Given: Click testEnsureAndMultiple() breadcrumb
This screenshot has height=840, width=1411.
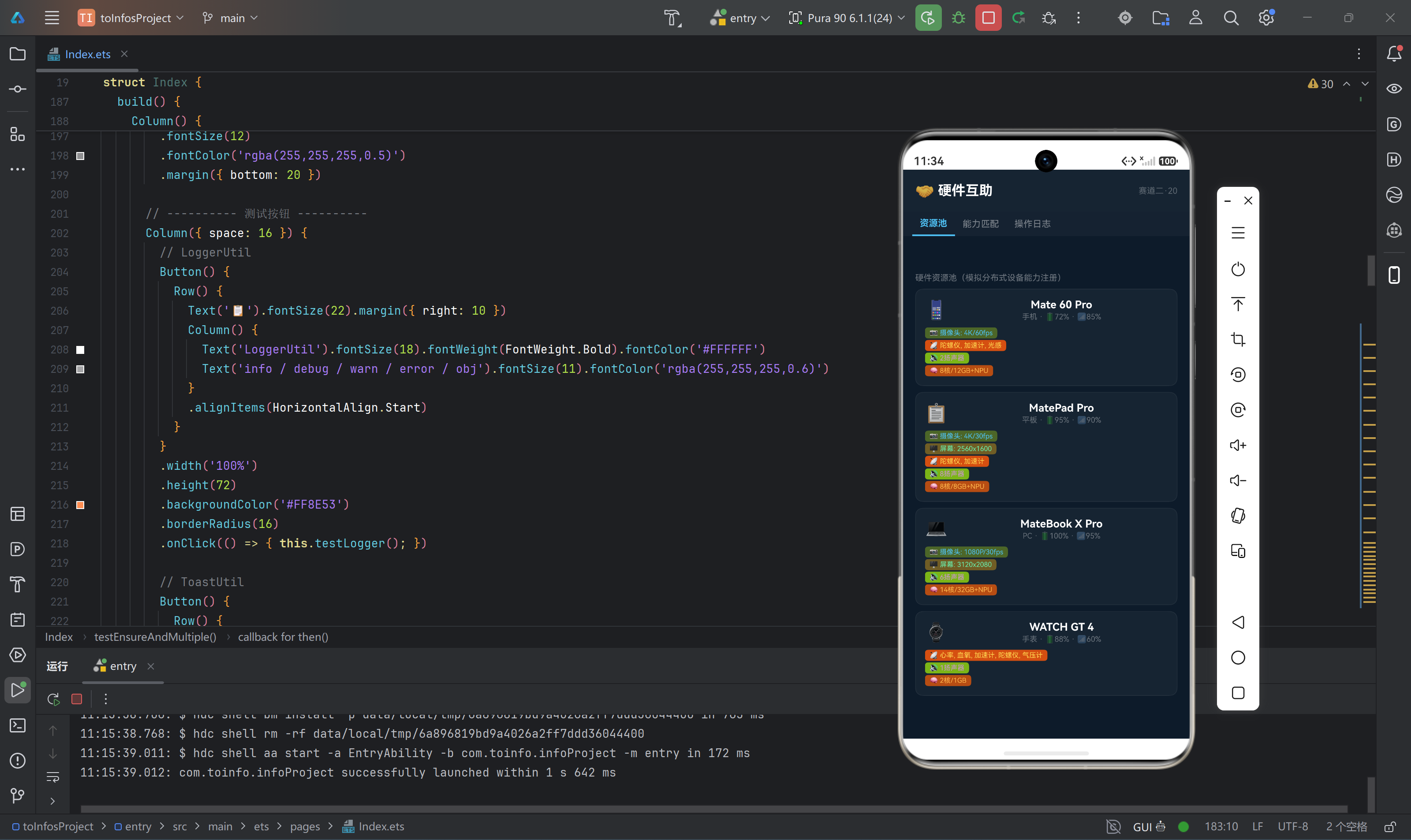Looking at the screenshot, I should coord(155,637).
